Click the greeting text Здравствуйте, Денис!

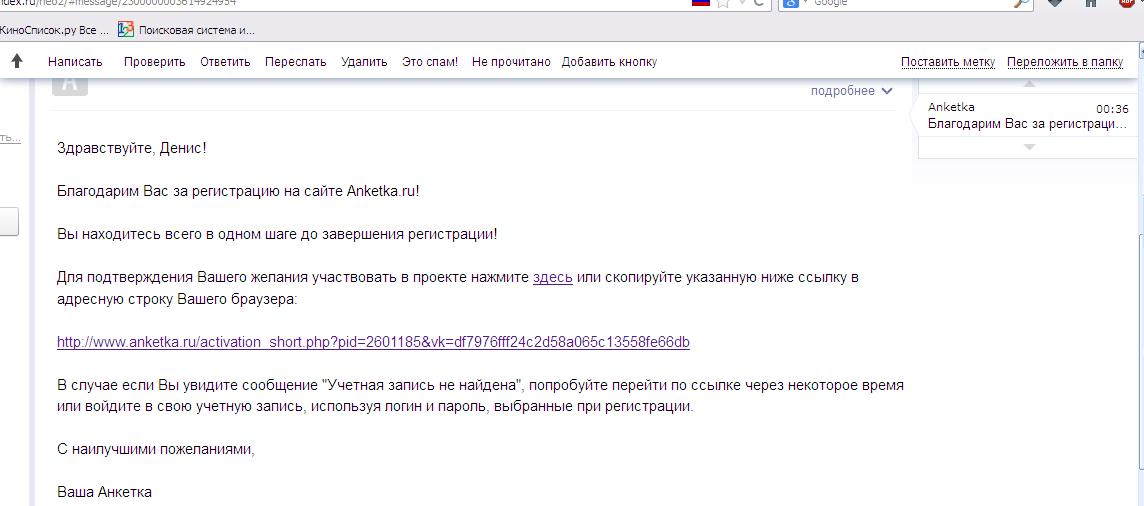pos(132,148)
